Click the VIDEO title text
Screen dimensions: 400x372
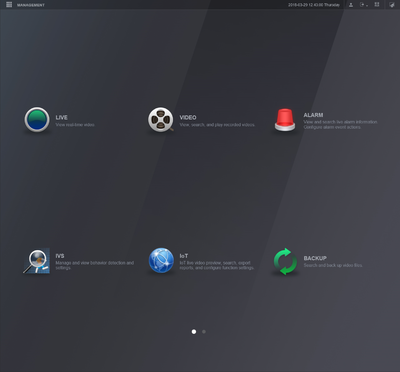[188, 117]
